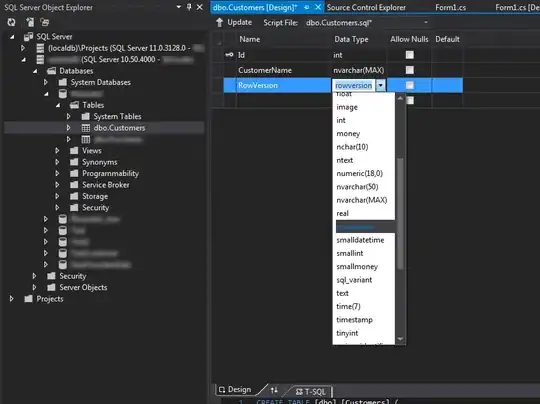Toggle Allow Nulls for RowVersion column

tap(409, 85)
